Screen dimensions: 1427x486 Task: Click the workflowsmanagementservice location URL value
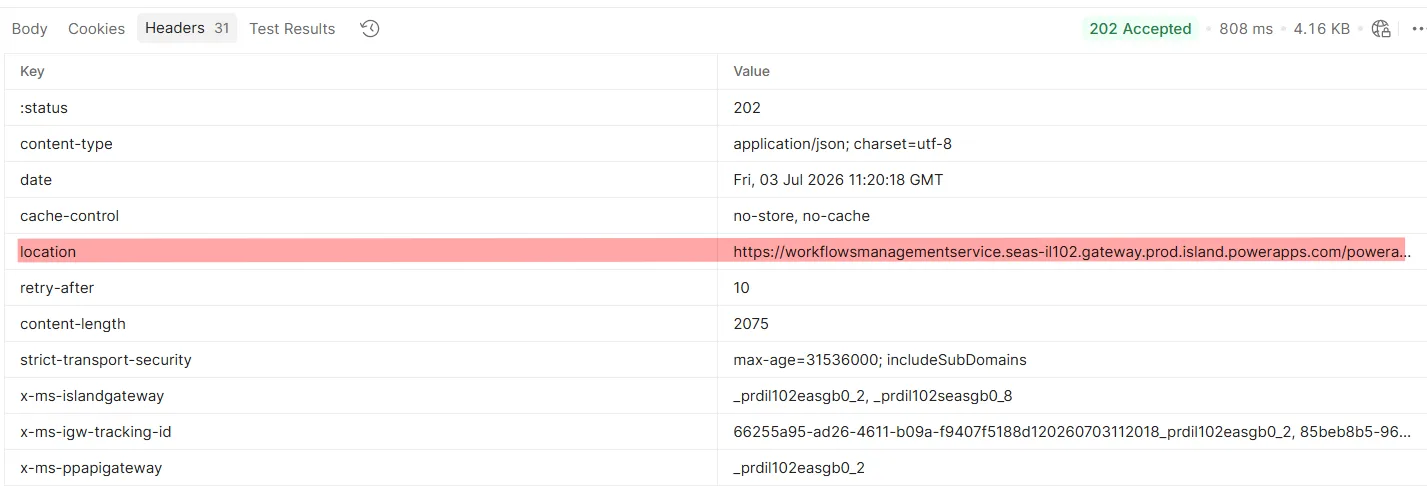click(x=1072, y=252)
